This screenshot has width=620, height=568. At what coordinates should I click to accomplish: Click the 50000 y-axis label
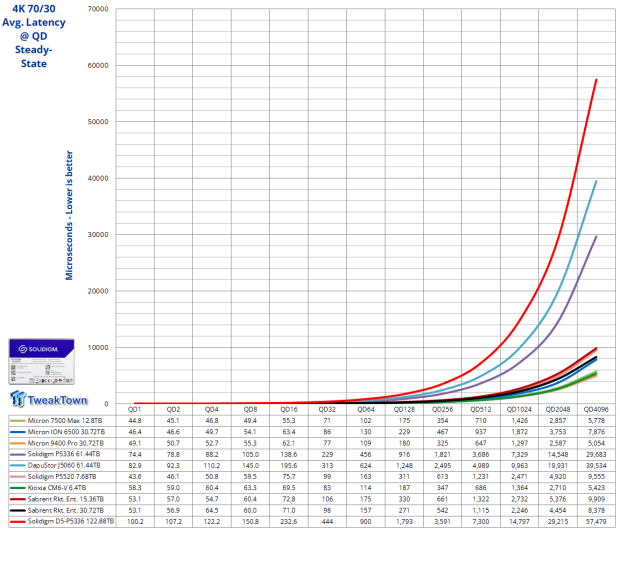pos(98,121)
